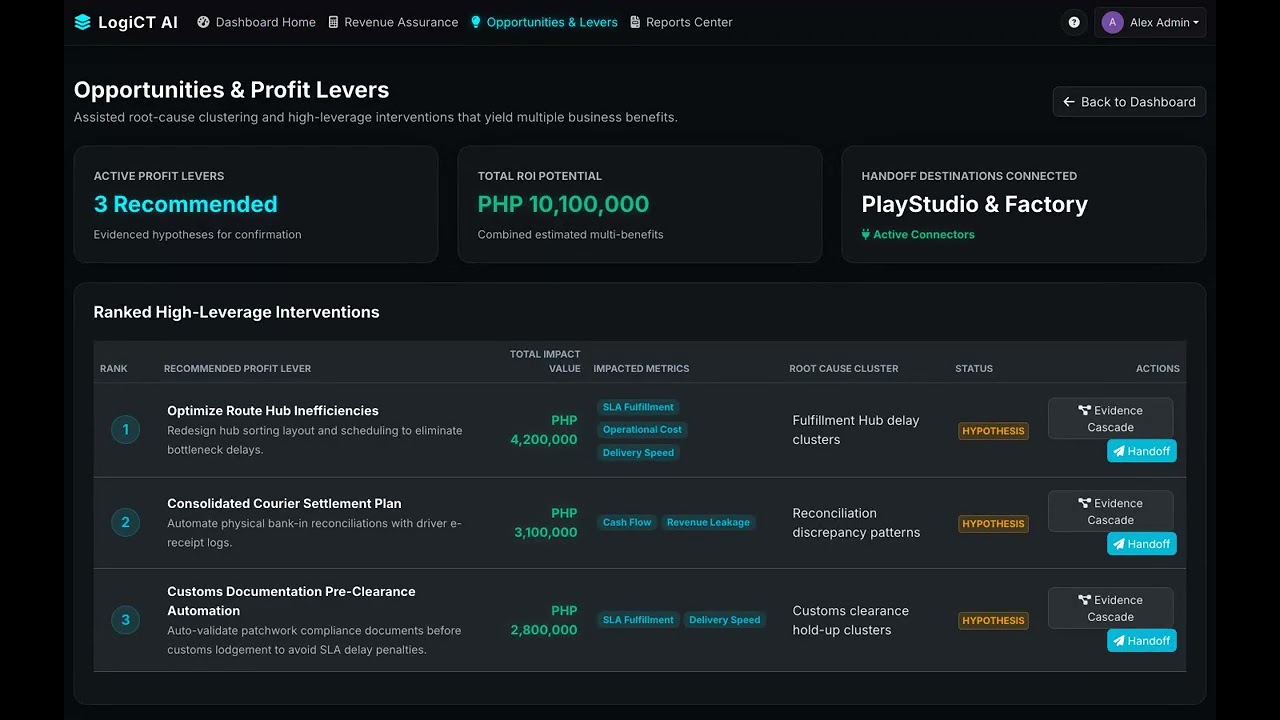1280x720 pixels.
Task: Click rank 2 circle badge
Action: pyautogui.click(x=125, y=522)
